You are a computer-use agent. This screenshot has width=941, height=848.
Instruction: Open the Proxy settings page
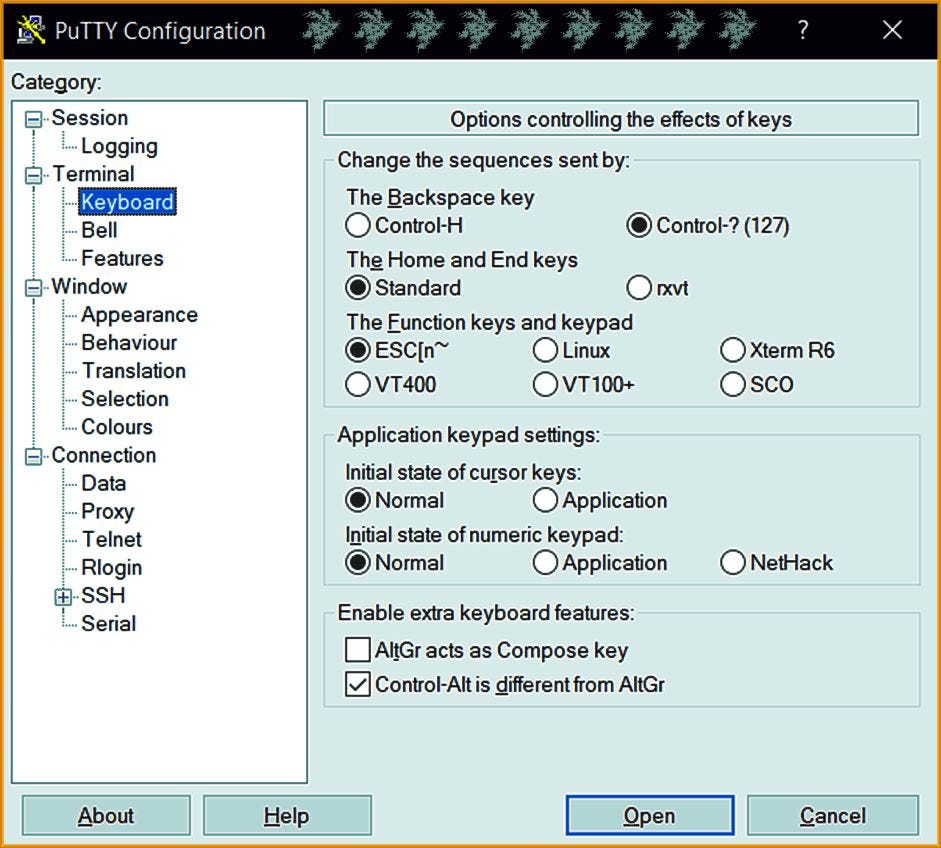(x=107, y=511)
